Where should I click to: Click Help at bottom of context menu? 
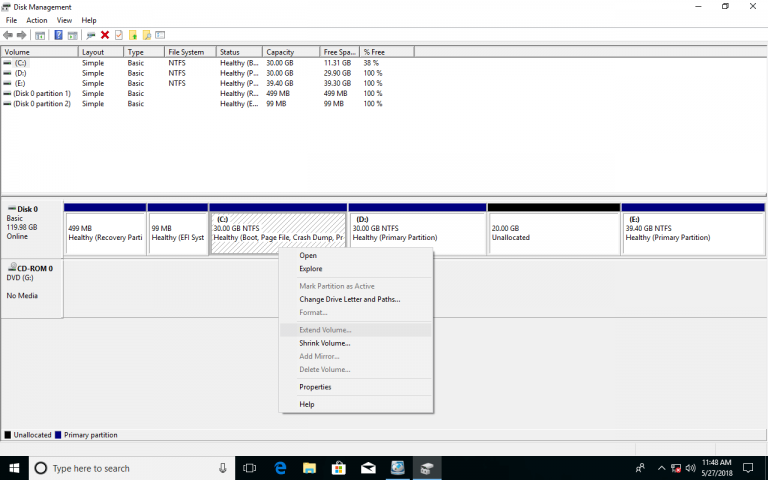(356, 405)
